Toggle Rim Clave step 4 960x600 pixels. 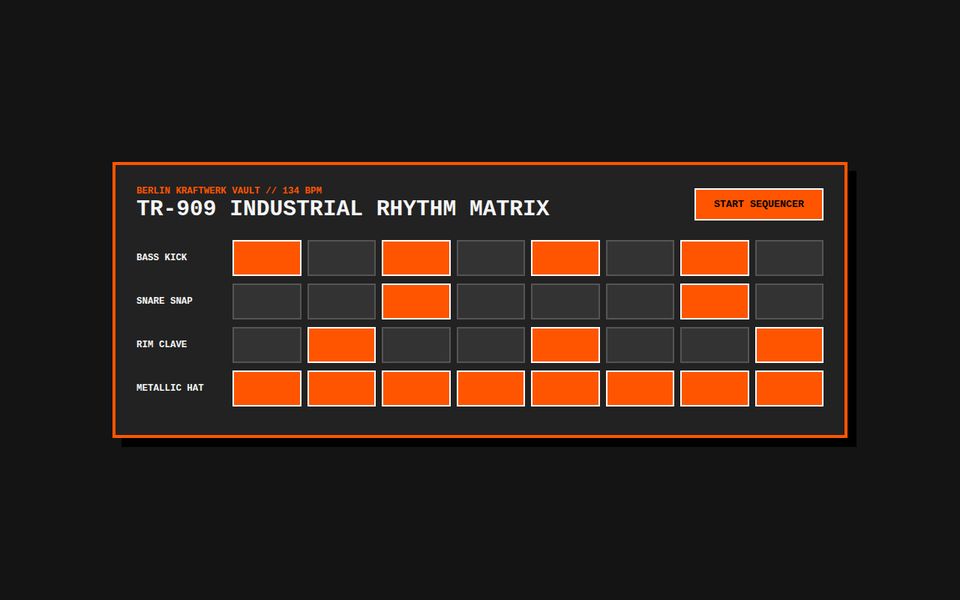click(x=491, y=345)
